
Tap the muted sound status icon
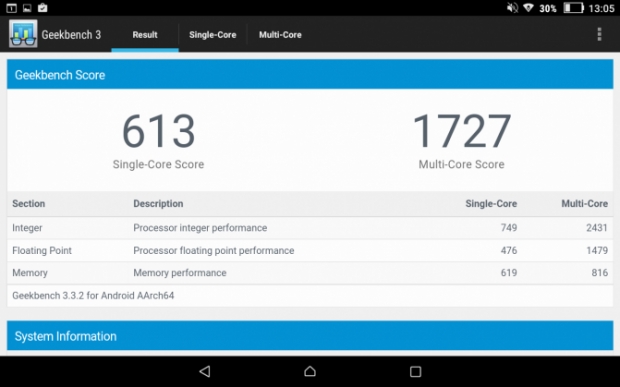[x=512, y=8]
